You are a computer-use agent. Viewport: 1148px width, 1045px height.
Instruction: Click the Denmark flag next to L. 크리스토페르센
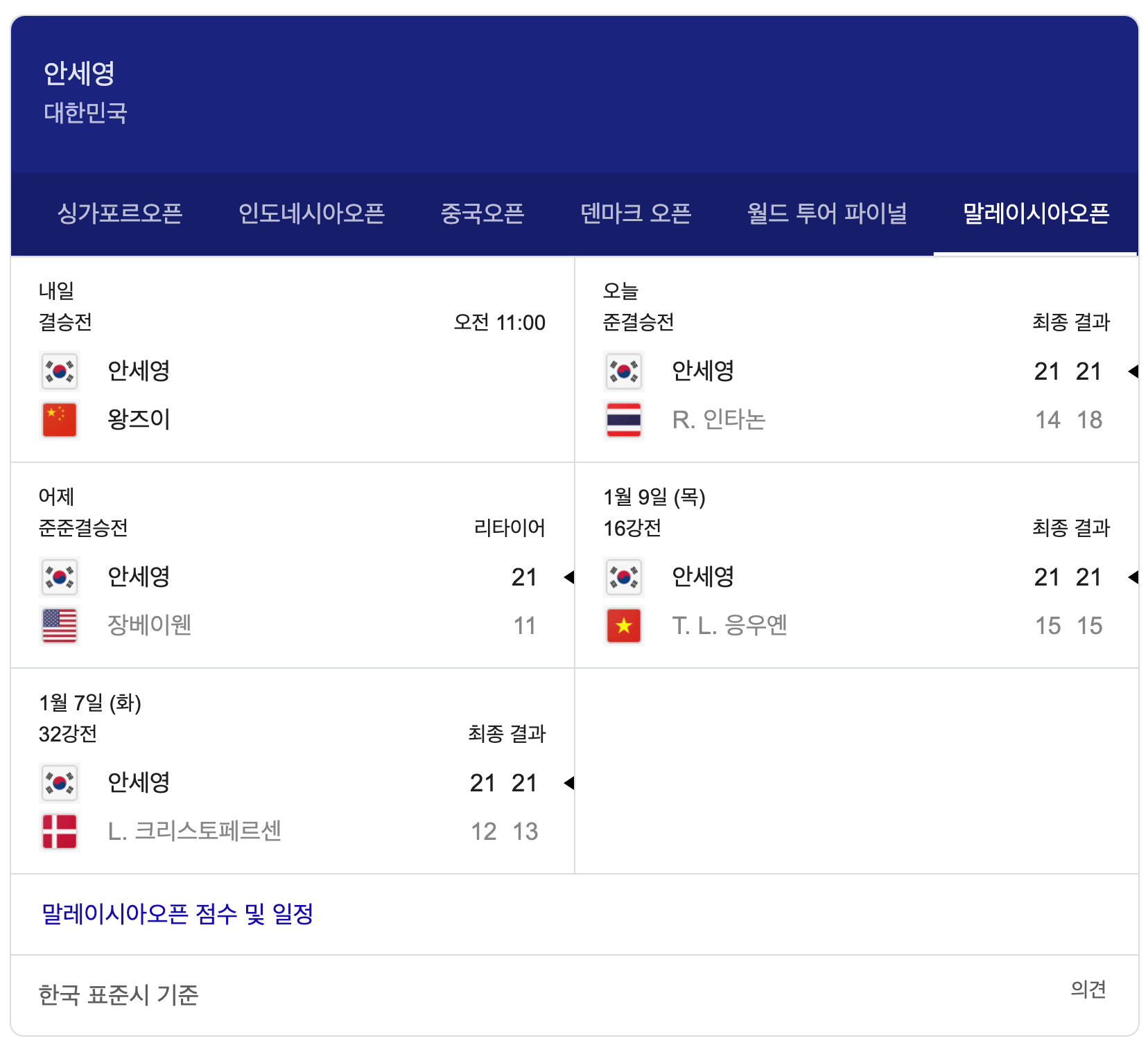60,831
